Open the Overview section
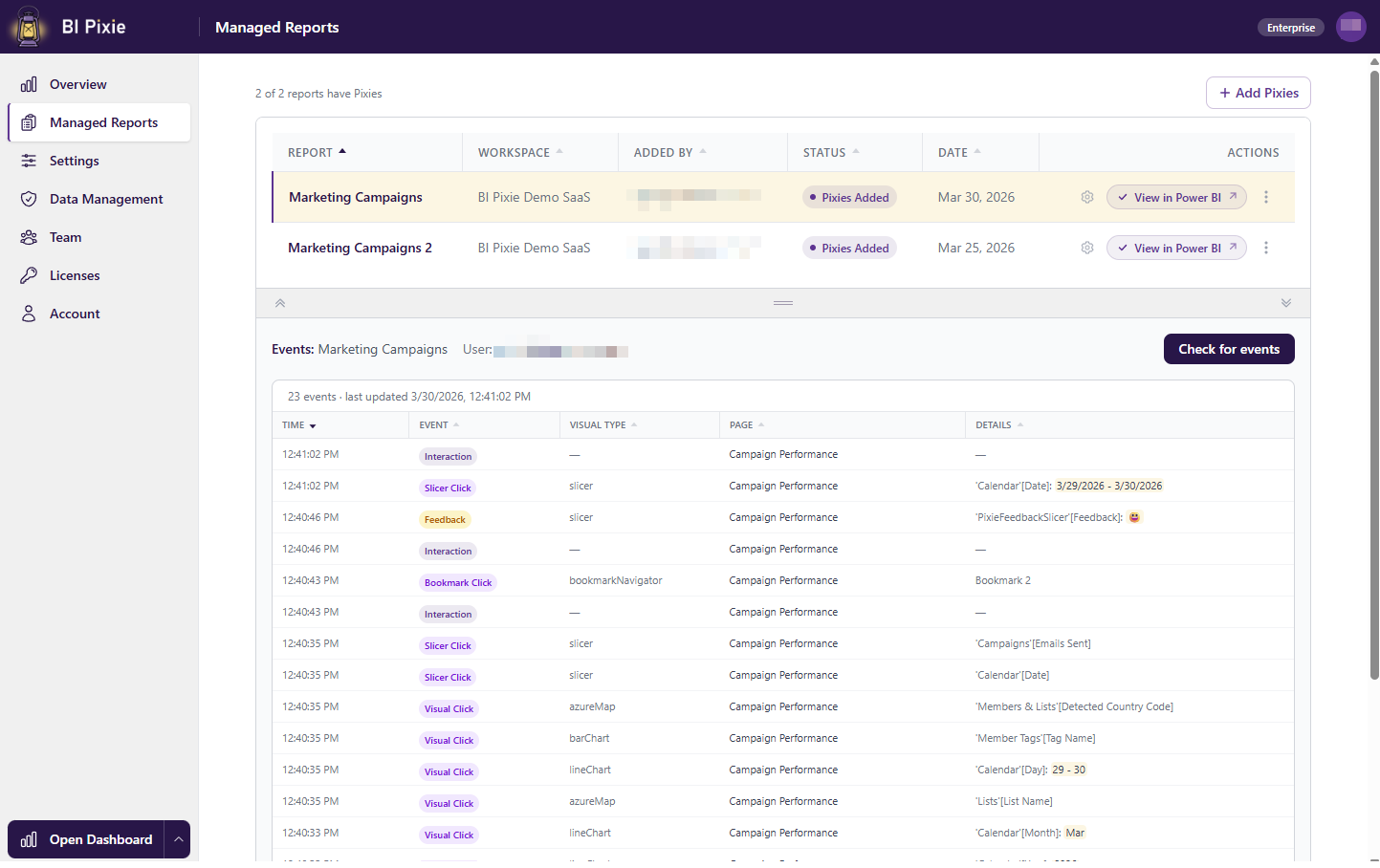 point(77,84)
